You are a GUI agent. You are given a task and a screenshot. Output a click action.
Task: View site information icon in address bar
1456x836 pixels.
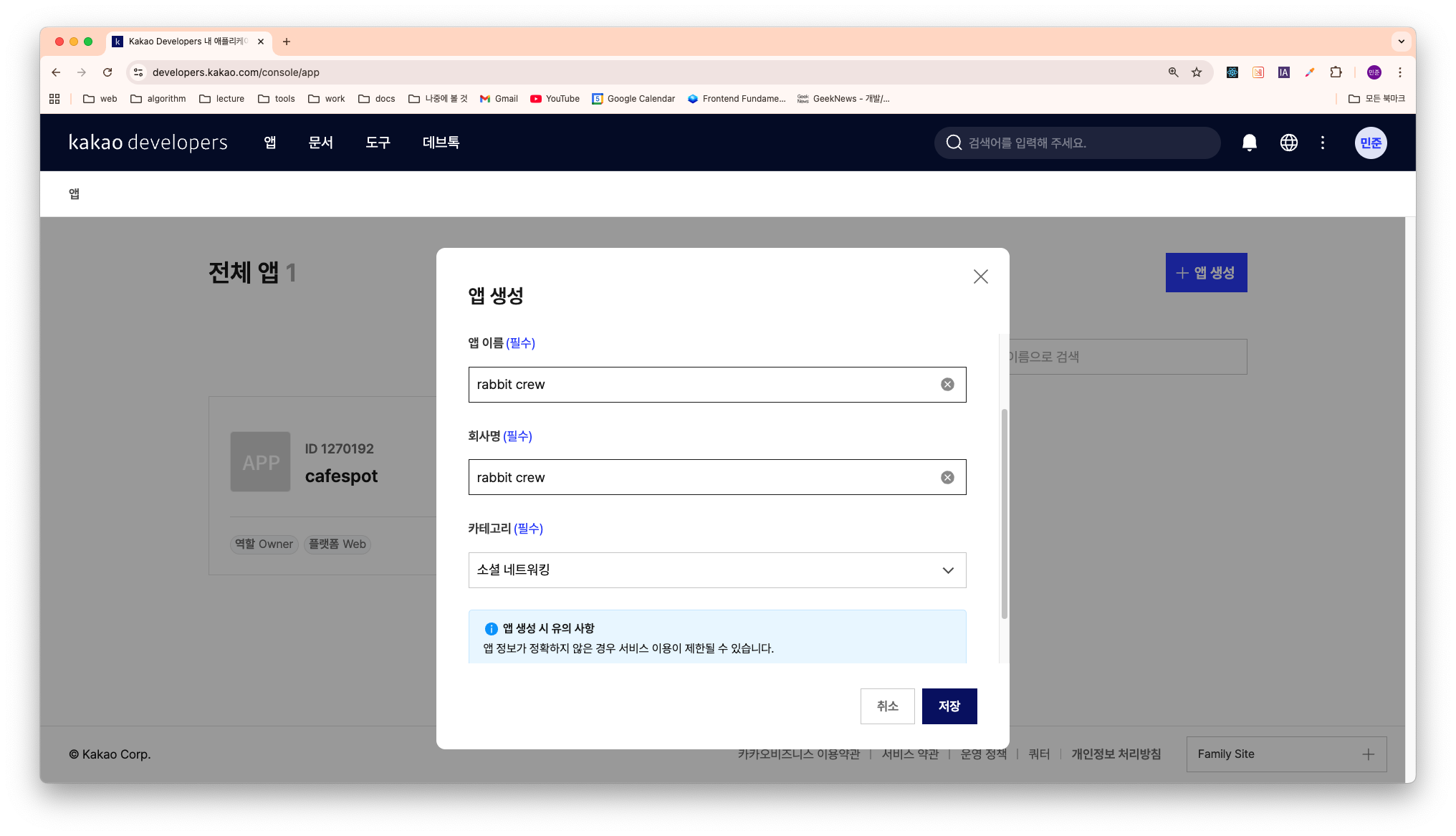point(138,72)
